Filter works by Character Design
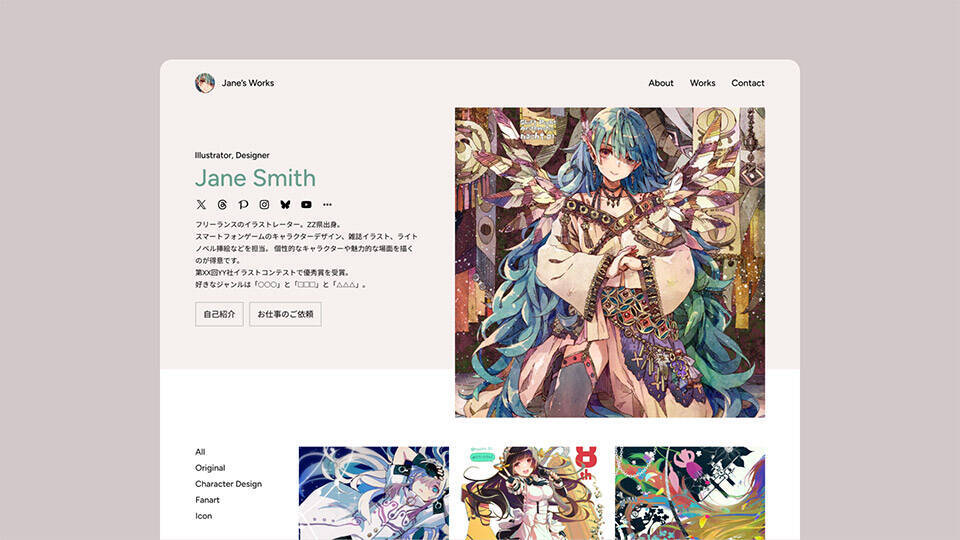 coord(228,484)
